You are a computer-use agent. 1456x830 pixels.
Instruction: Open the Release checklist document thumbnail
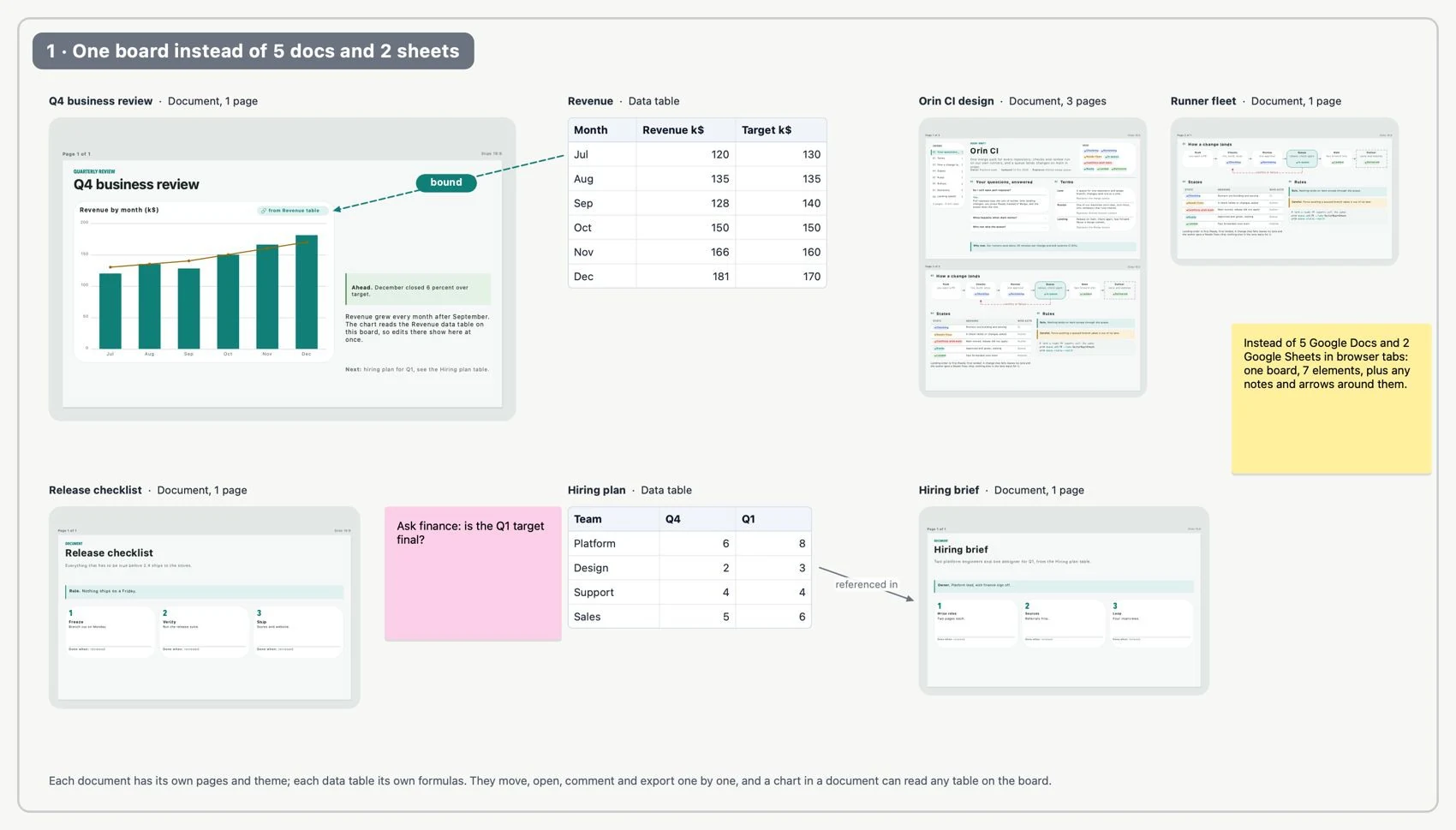click(x=205, y=607)
